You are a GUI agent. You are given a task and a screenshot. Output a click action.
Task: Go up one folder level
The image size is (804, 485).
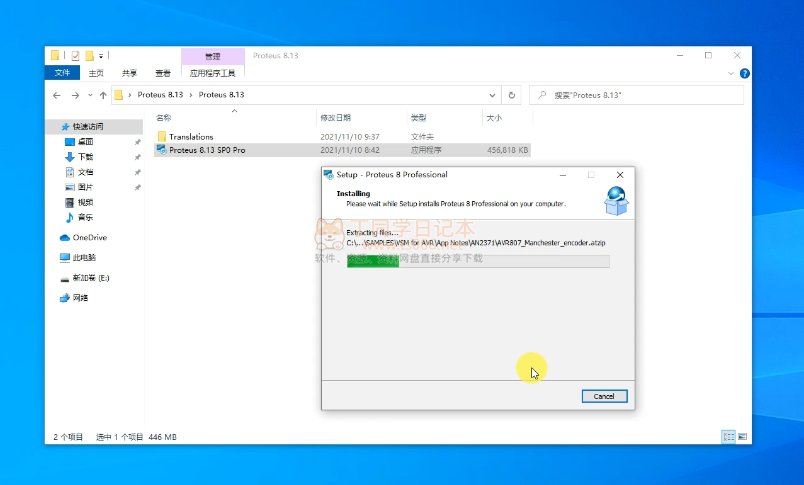[103, 95]
